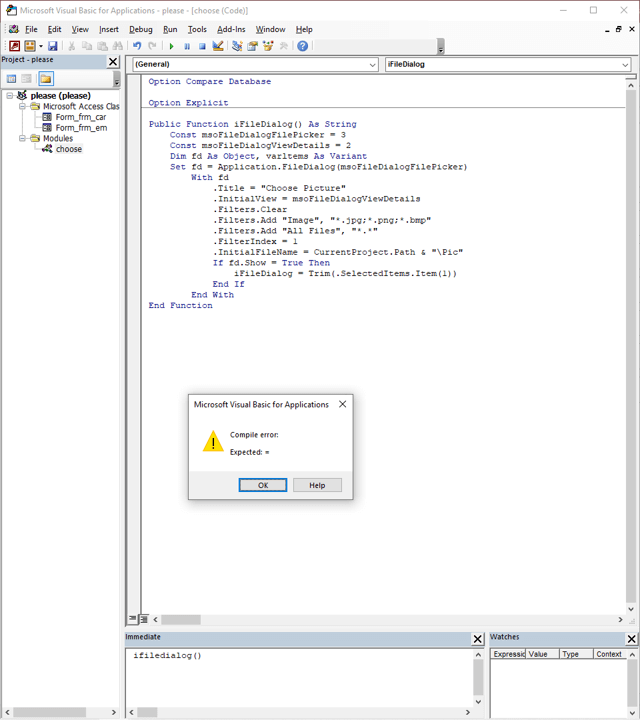Open the Insert Module dropdown arrow

[41, 46]
